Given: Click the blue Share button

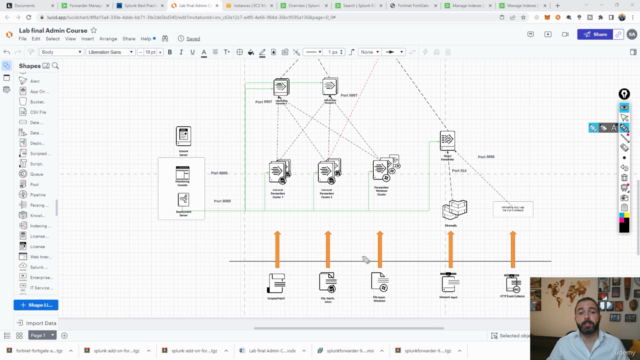Looking at the screenshot, I should tap(595, 34).
